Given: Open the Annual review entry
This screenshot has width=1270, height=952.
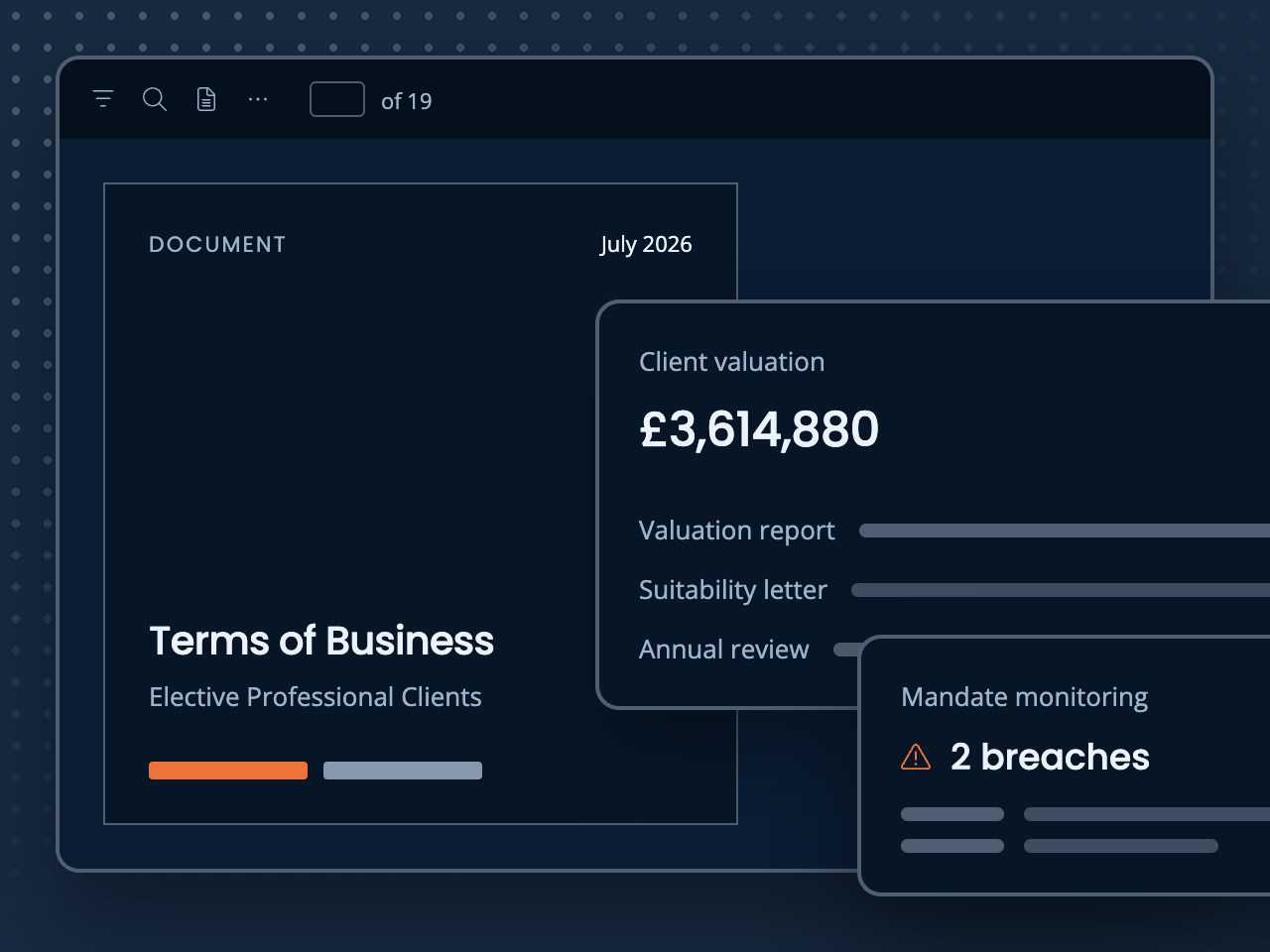Looking at the screenshot, I should click(x=723, y=650).
